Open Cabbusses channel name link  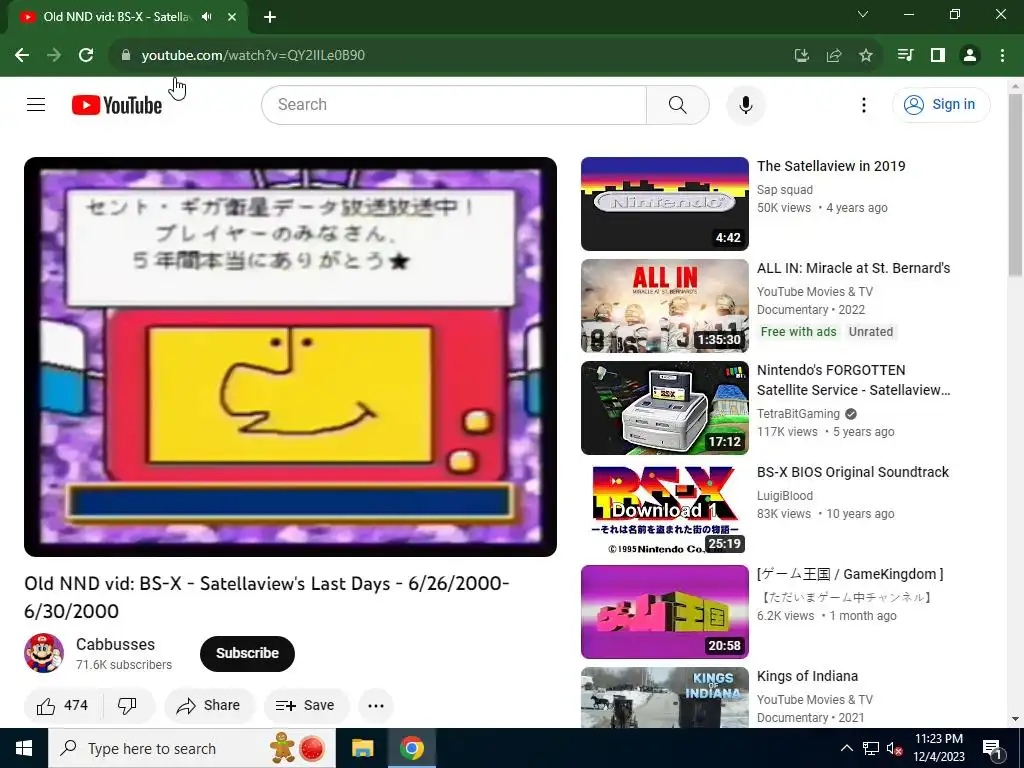tap(116, 644)
